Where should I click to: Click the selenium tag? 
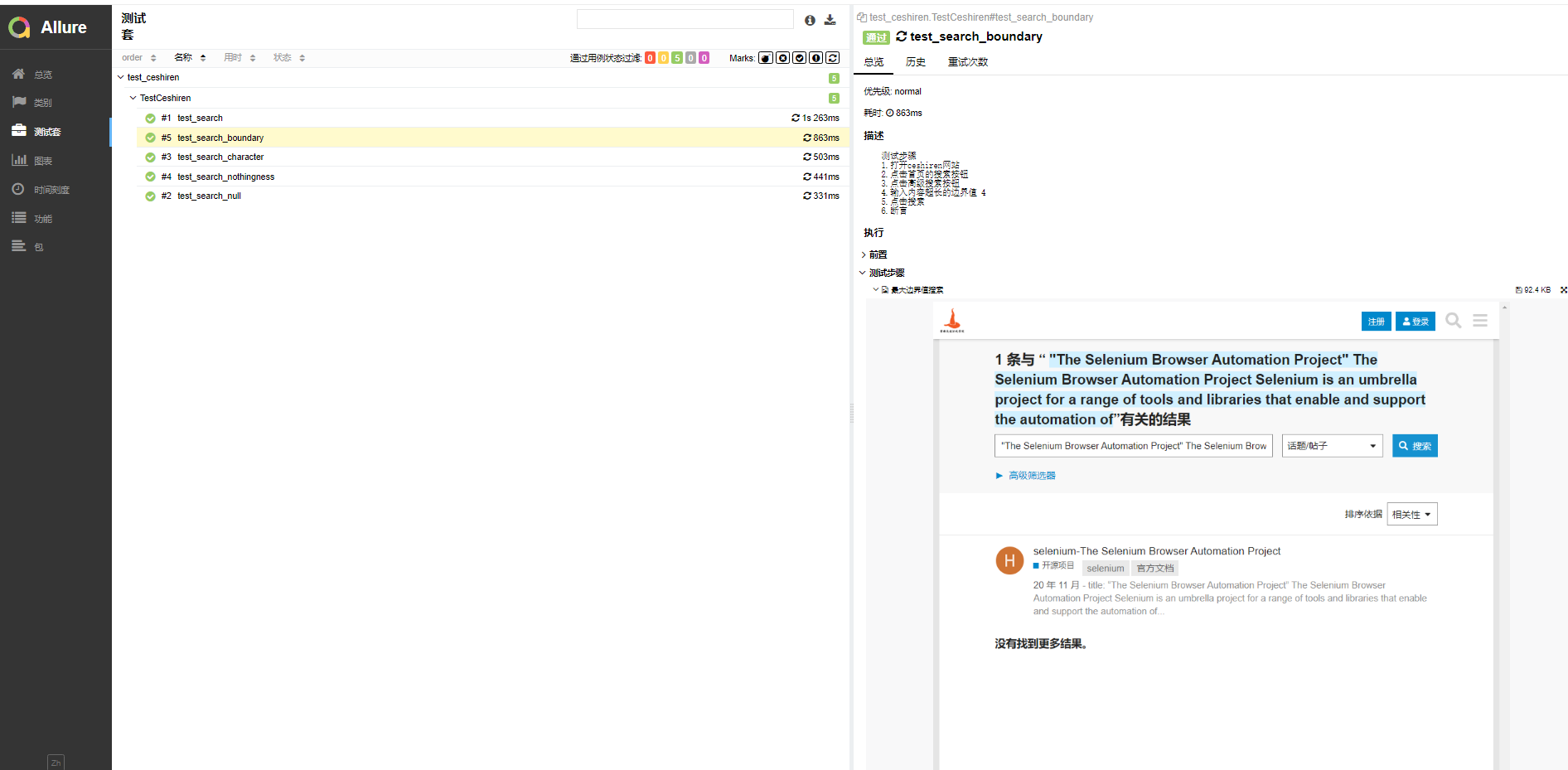coord(1106,569)
